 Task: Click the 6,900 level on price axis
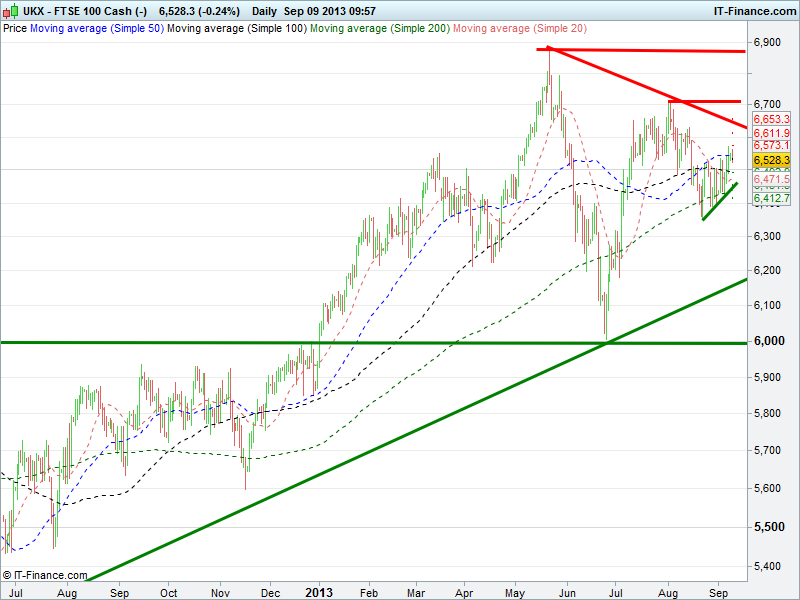(x=769, y=43)
